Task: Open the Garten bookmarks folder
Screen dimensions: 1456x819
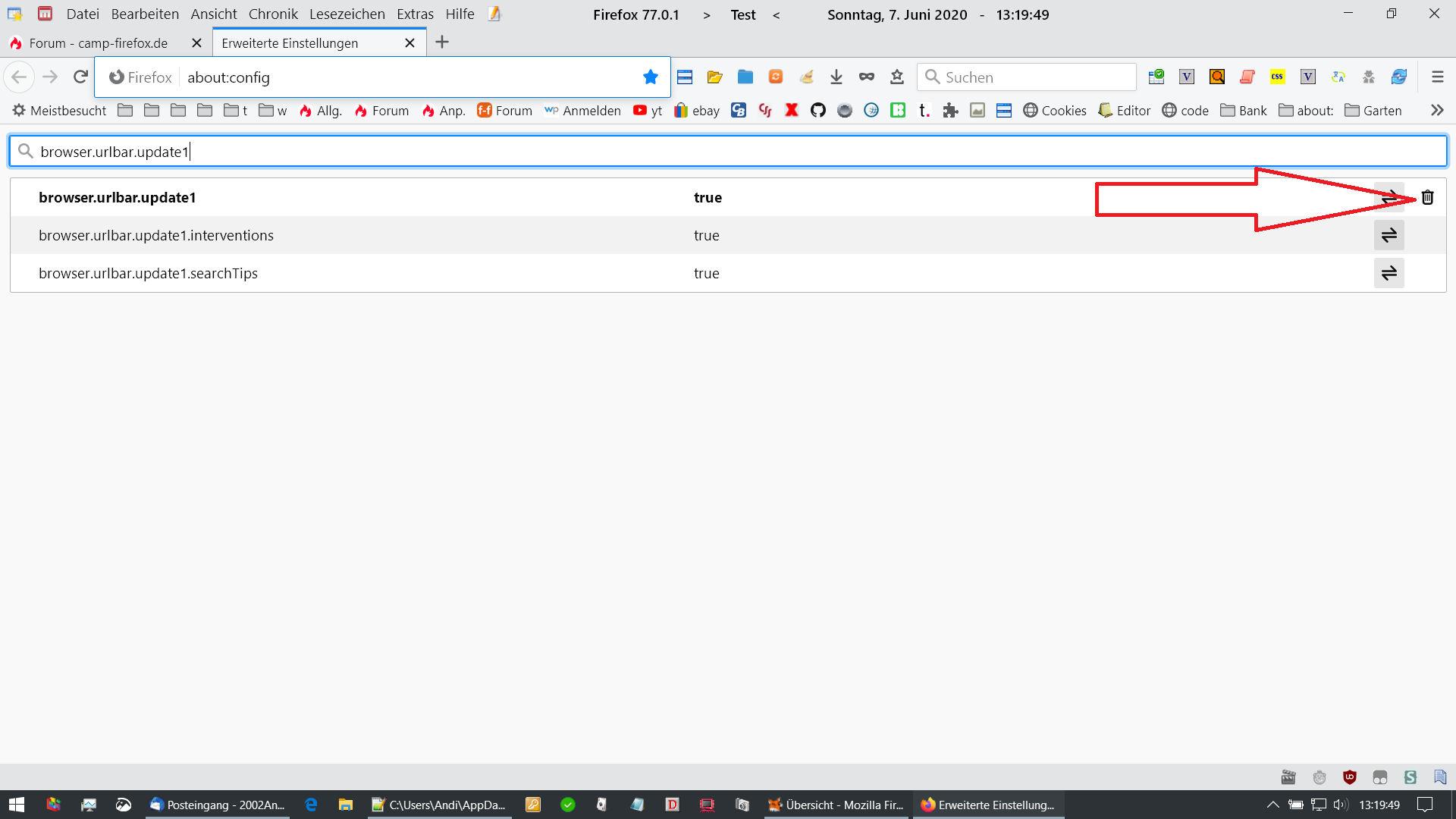Action: click(x=1373, y=111)
